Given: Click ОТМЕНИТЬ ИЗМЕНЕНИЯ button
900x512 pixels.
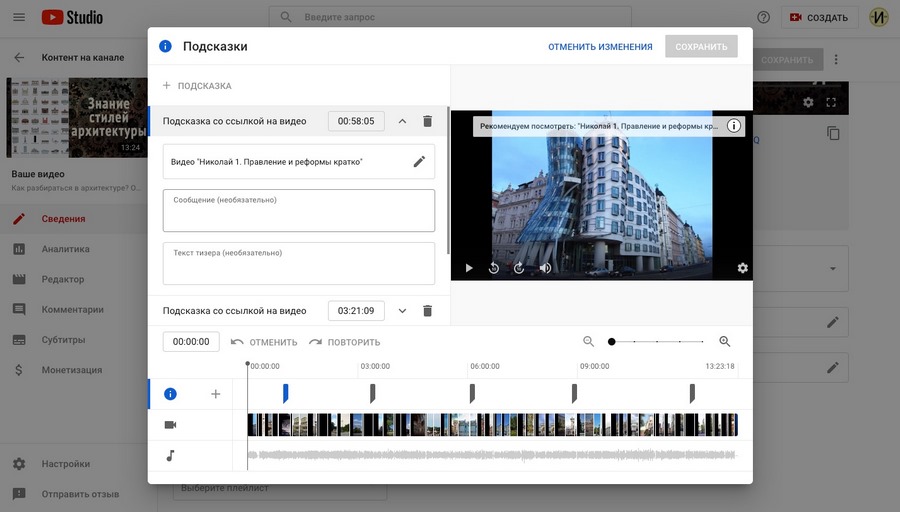Looking at the screenshot, I should [600, 47].
